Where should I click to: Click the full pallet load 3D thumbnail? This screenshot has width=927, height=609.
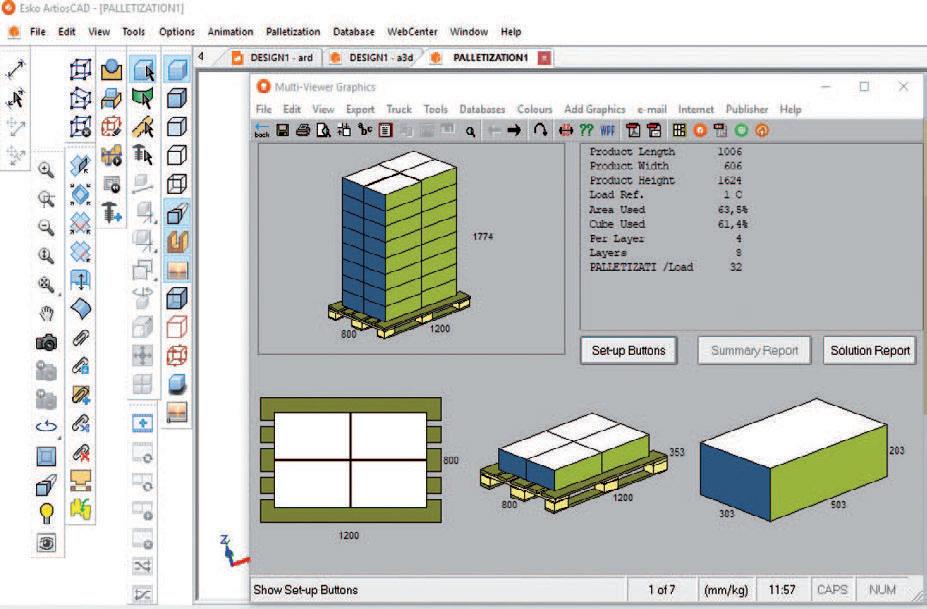[411, 249]
